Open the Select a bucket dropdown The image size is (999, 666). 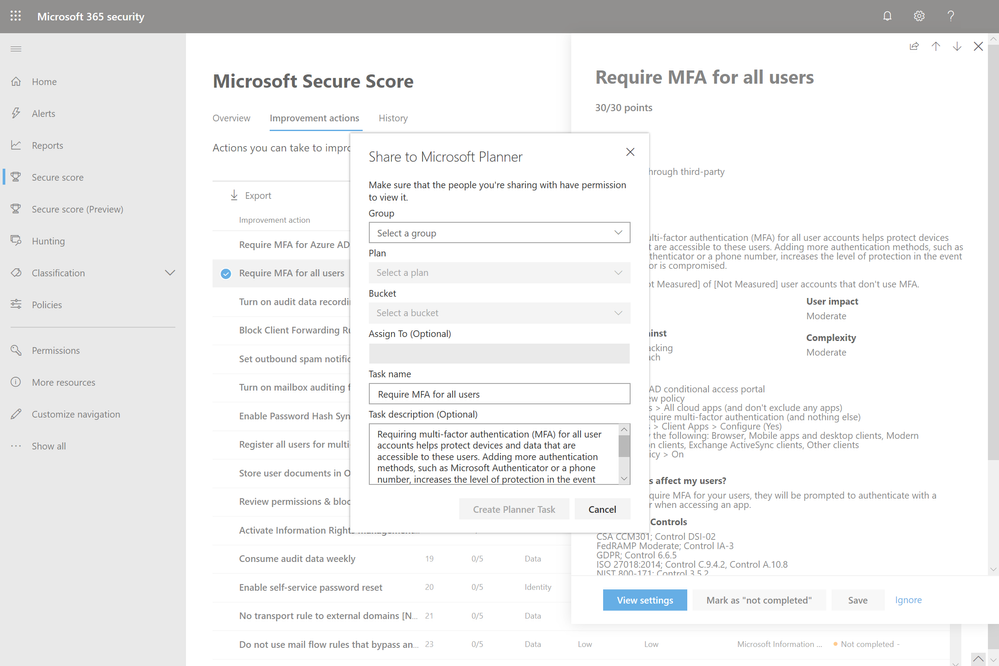point(500,313)
